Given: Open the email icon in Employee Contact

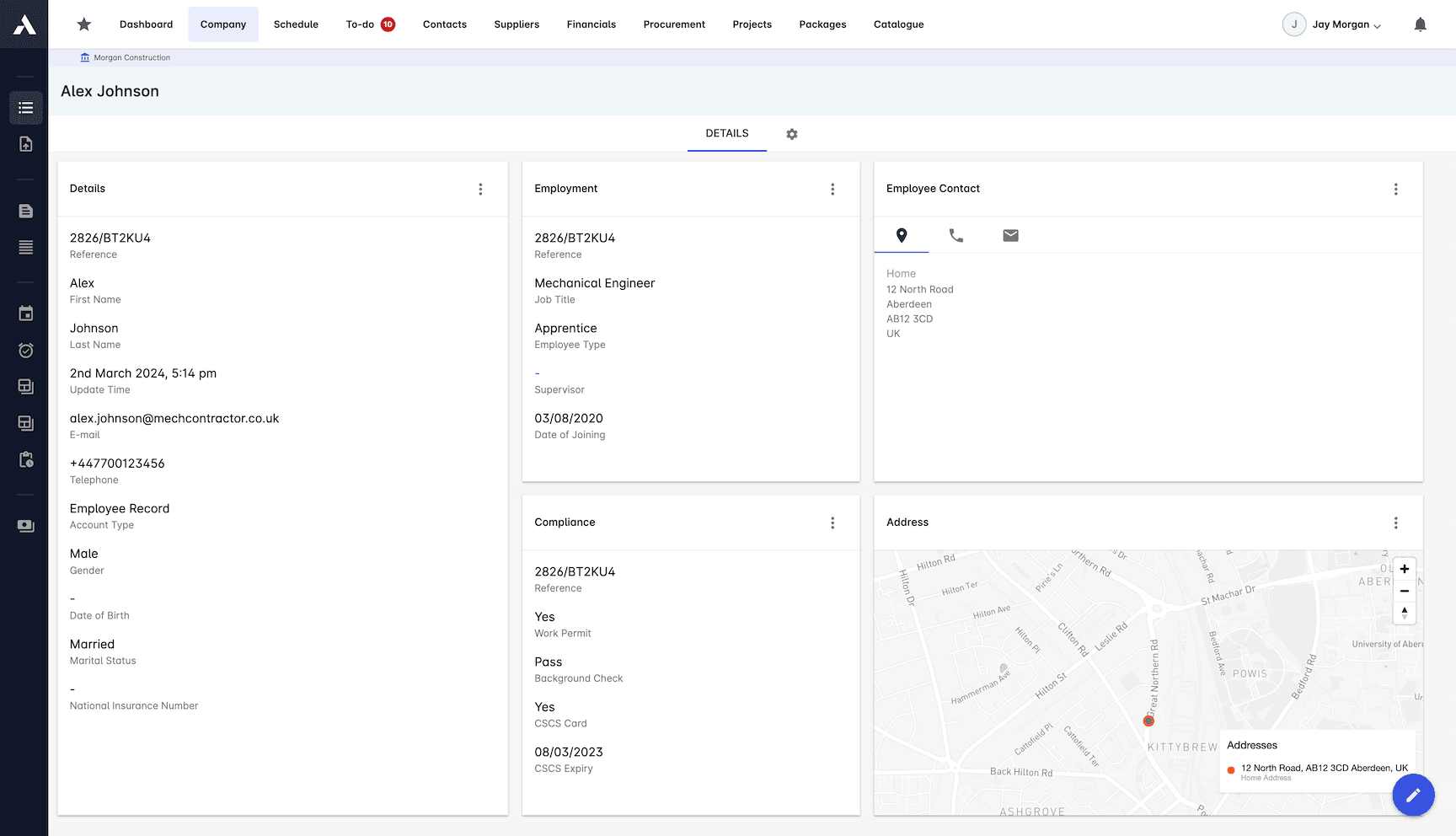Looking at the screenshot, I should pos(1009,236).
